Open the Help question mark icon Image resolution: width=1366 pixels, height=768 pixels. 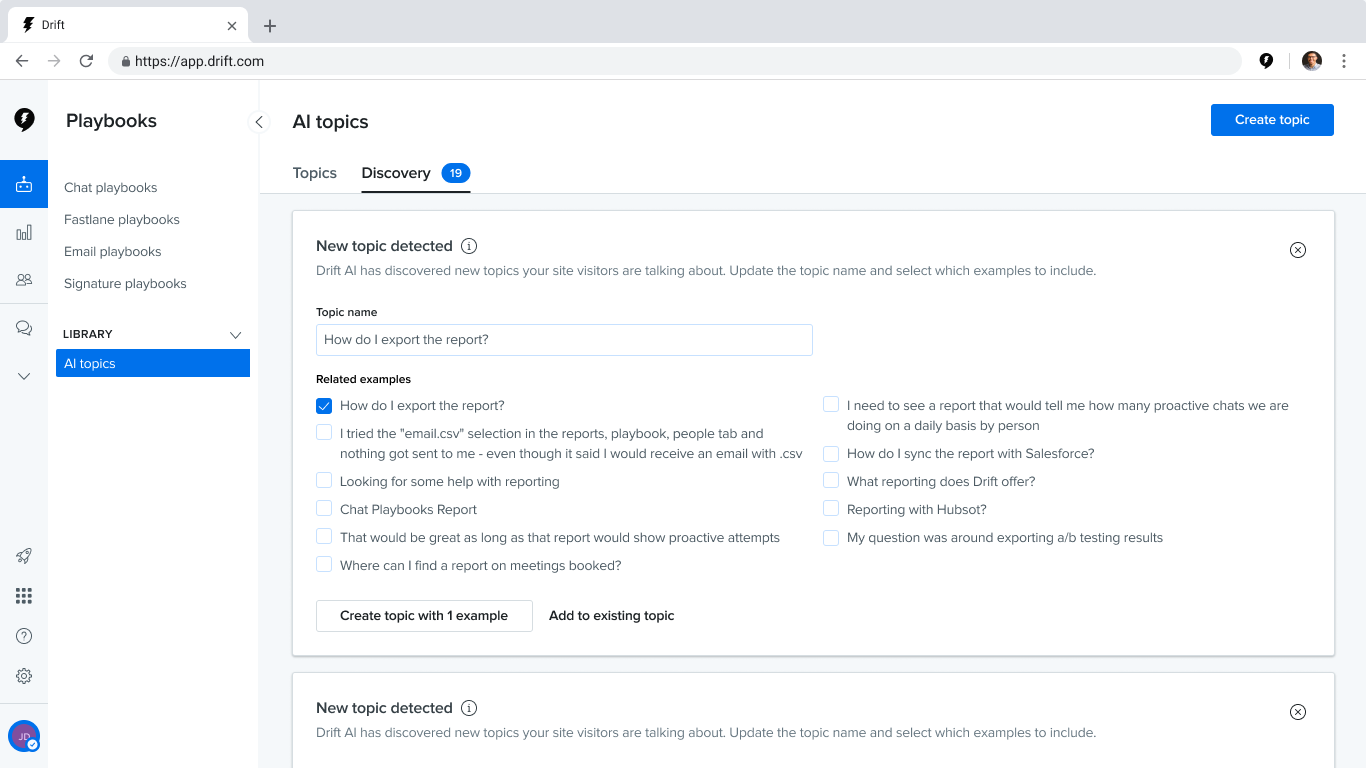[x=24, y=636]
